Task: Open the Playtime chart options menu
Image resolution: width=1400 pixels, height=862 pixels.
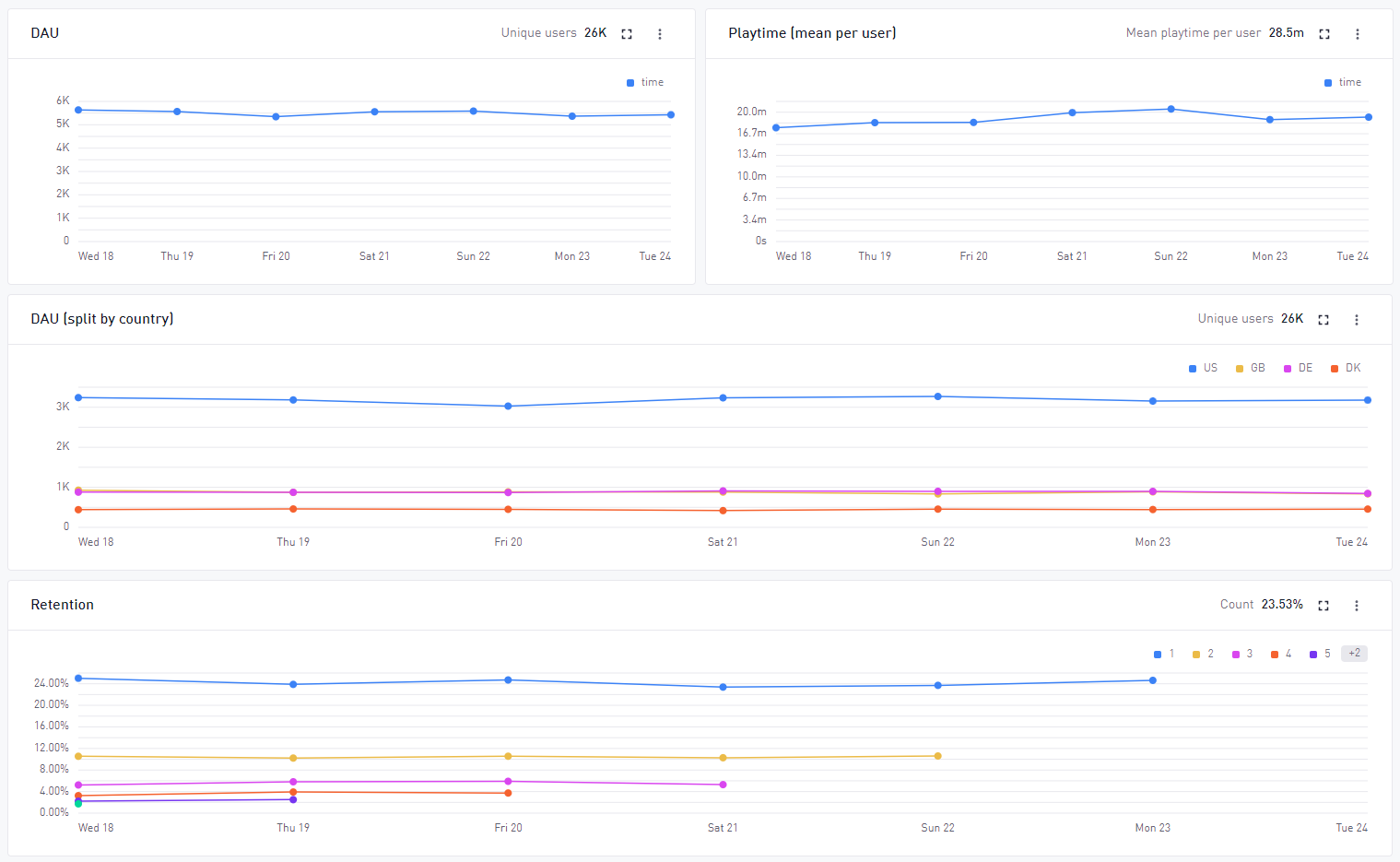Action: (1358, 34)
